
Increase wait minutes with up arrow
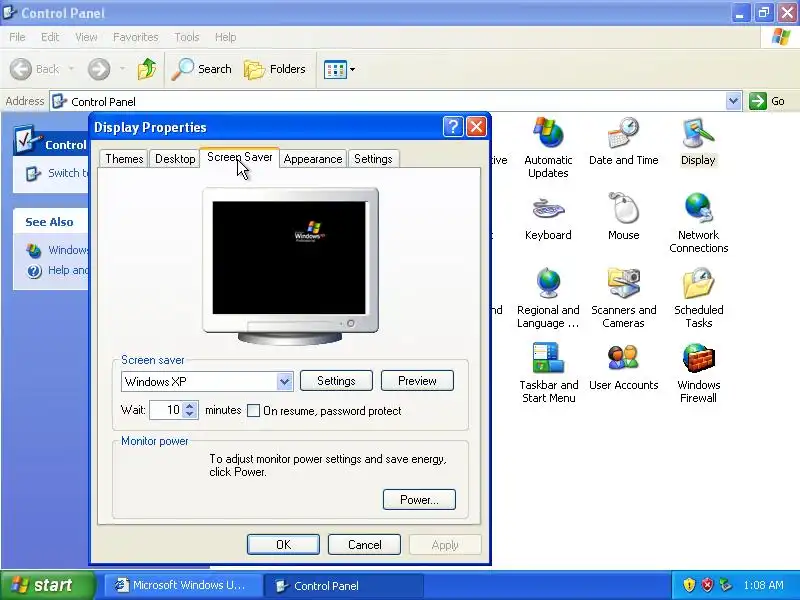coord(190,406)
